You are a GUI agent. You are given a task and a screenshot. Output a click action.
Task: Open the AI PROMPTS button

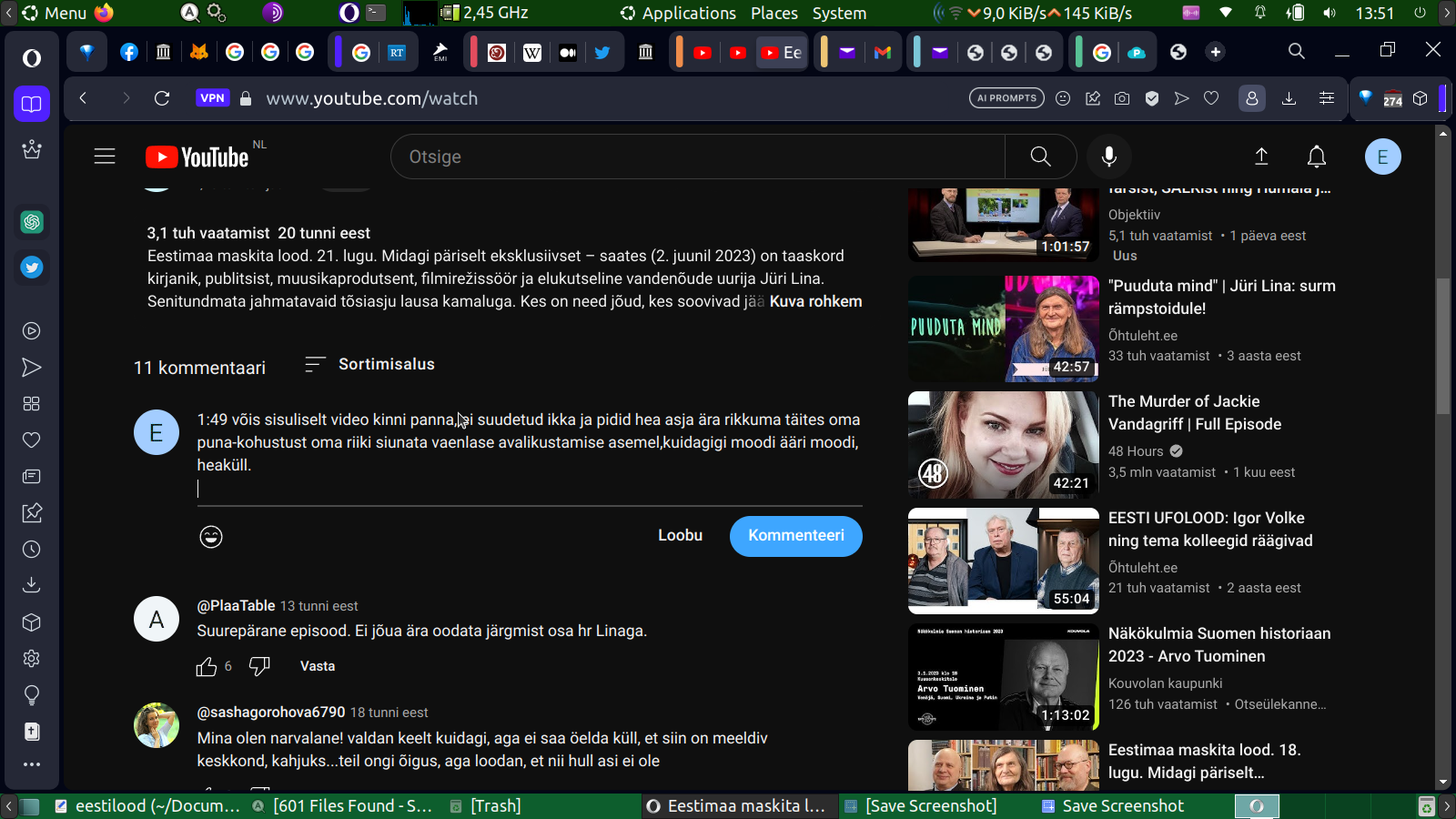[x=1006, y=98]
